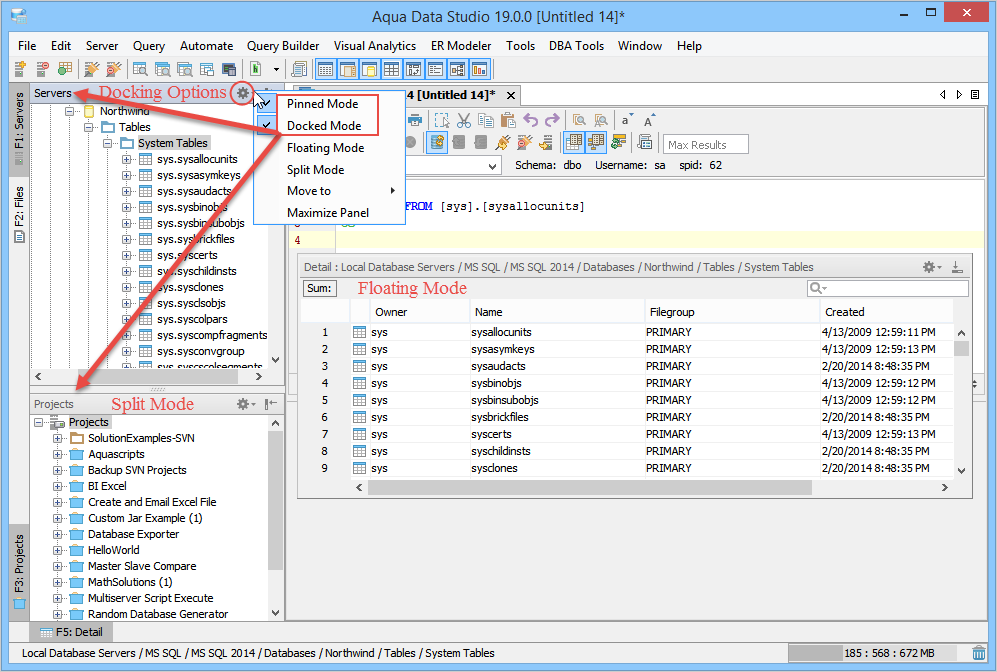Click the sysbrickfiles row in Detail grid
Image resolution: width=997 pixels, height=672 pixels.
(627, 417)
